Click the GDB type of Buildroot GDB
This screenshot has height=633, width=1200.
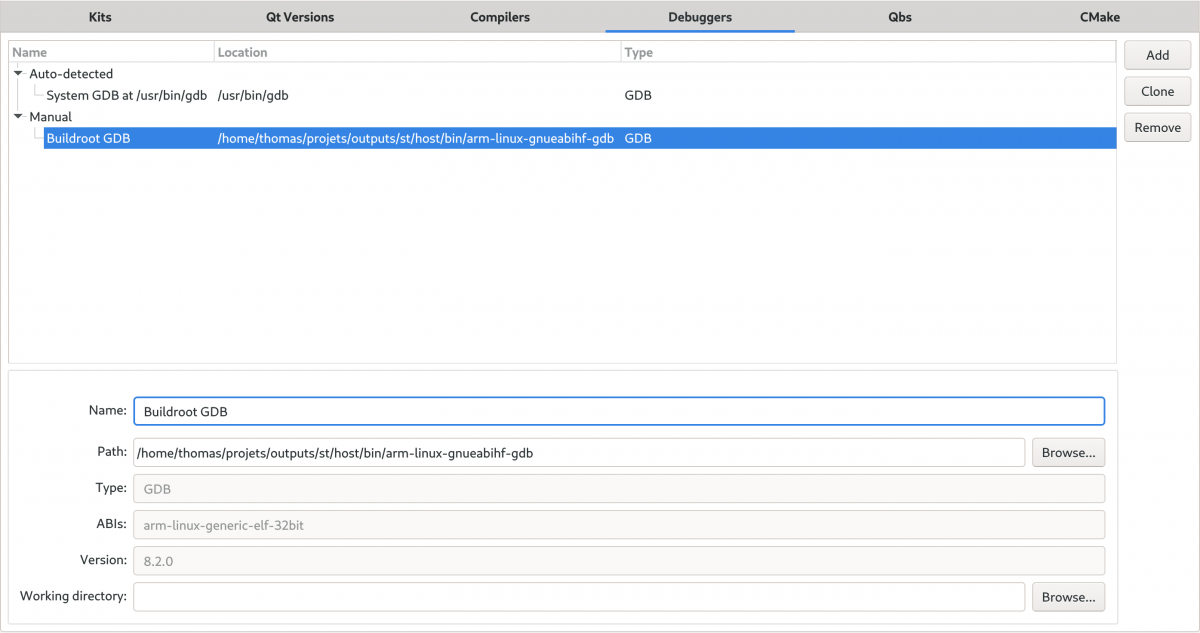coord(638,138)
